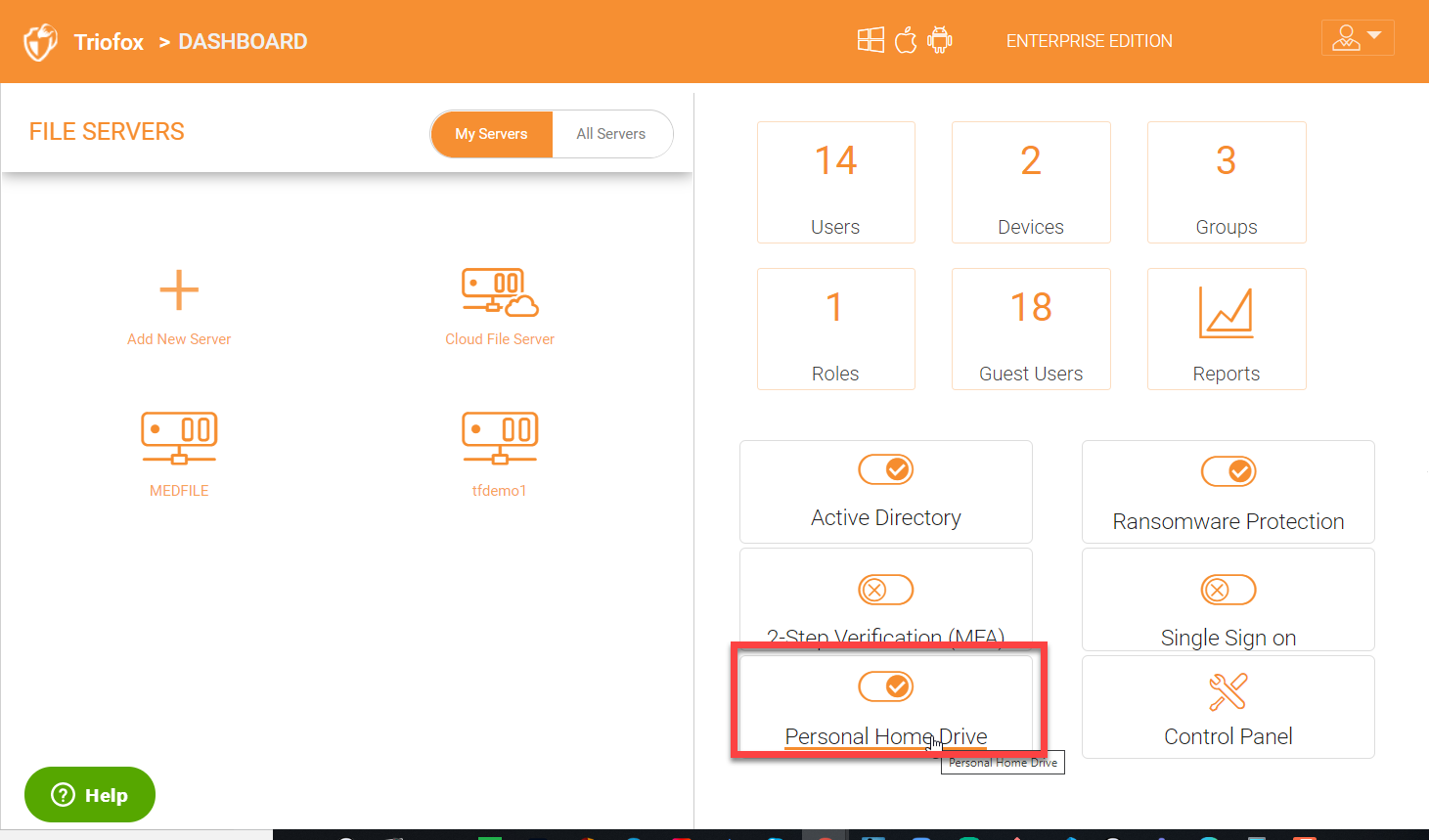The height and width of the screenshot is (840, 1429).
Task: Enable the 2-Step Verification toggle
Action: pos(885,590)
